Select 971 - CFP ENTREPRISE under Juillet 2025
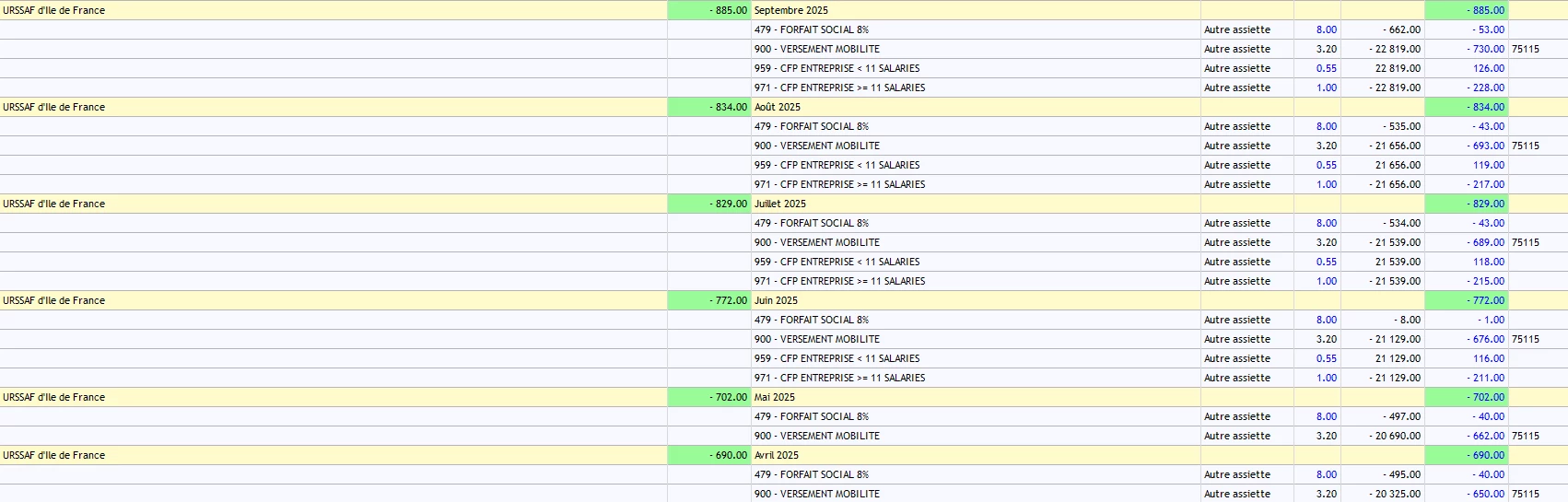The height and width of the screenshot is (502, 1568). [976, 281]
